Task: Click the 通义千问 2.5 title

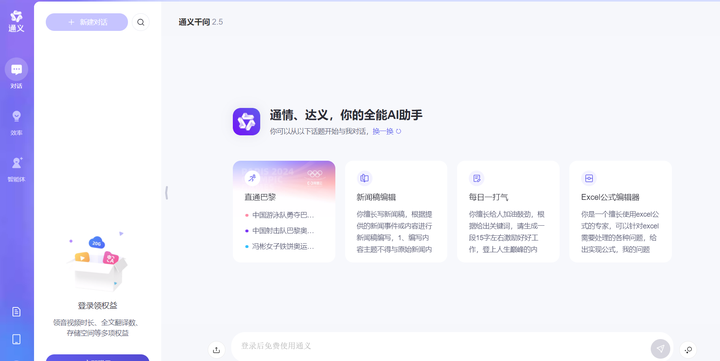Action: (201, 22)
